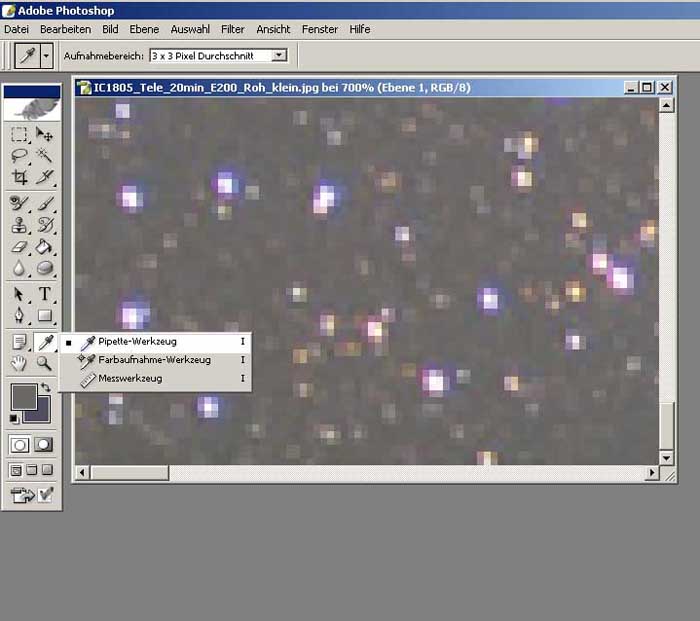700x621 pixels.
Task: Click the foreground color swatch
Action: 23,397
